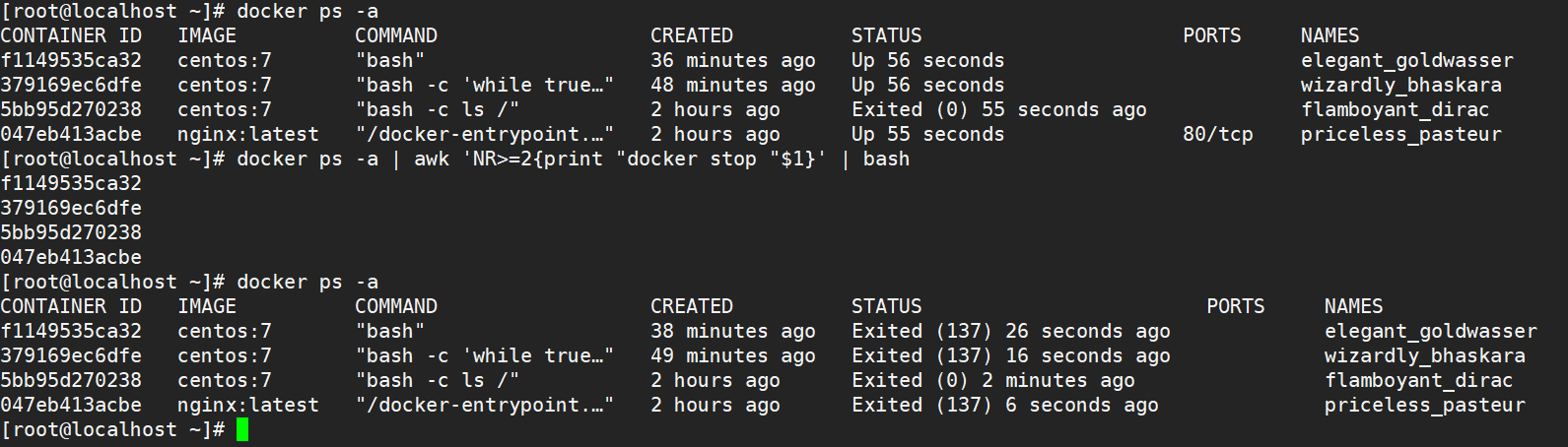Viewport: 1568px width, 447px height.
Task: Click nginx:latest image in the first listing
Action: [x=248, y=135]
